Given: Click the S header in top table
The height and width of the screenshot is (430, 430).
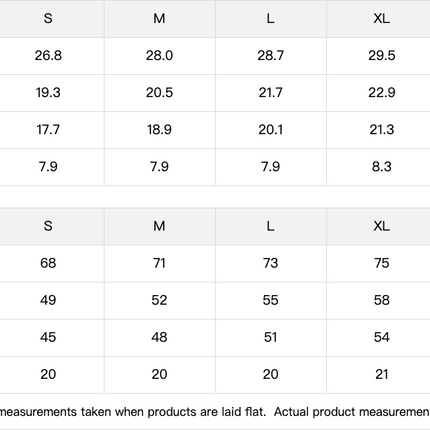Looking at the screenshot, I should 48,18.
